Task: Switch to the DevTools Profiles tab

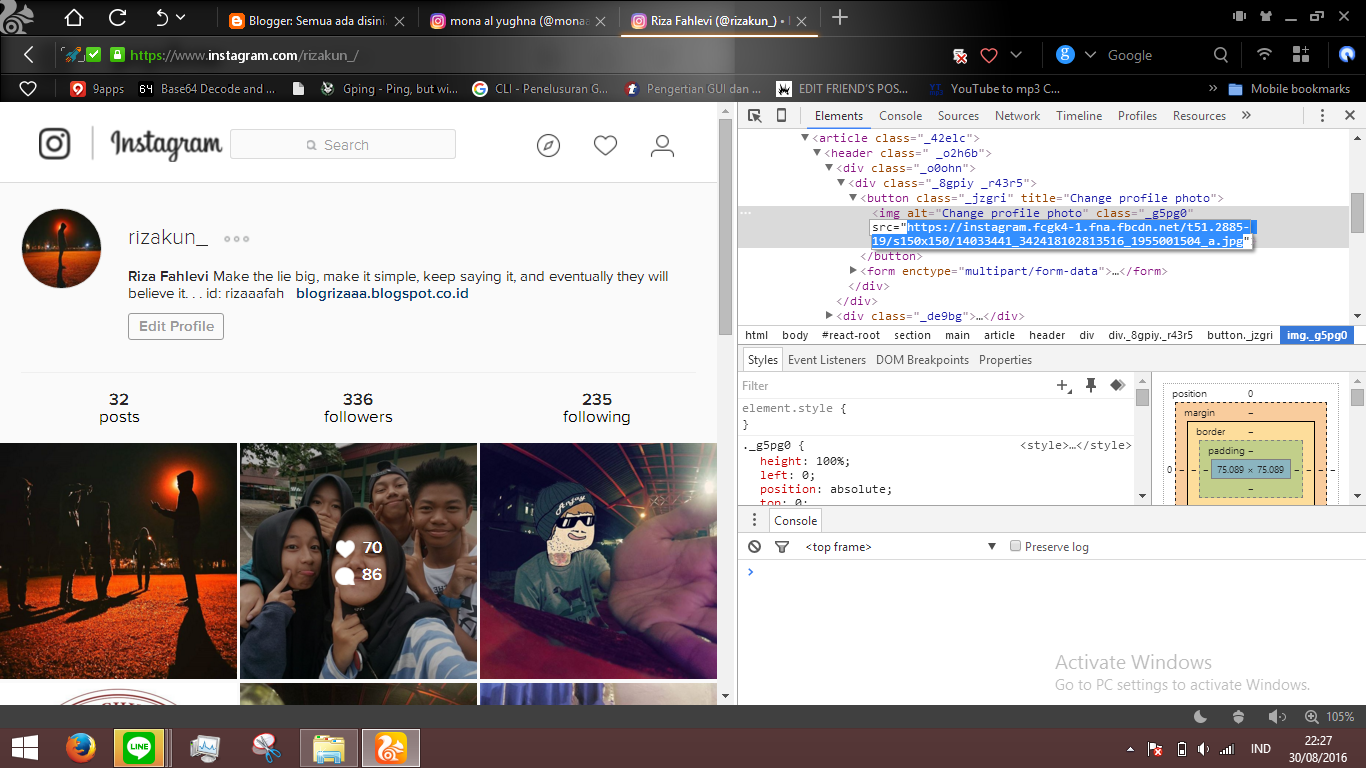Action: (1137, 116)
